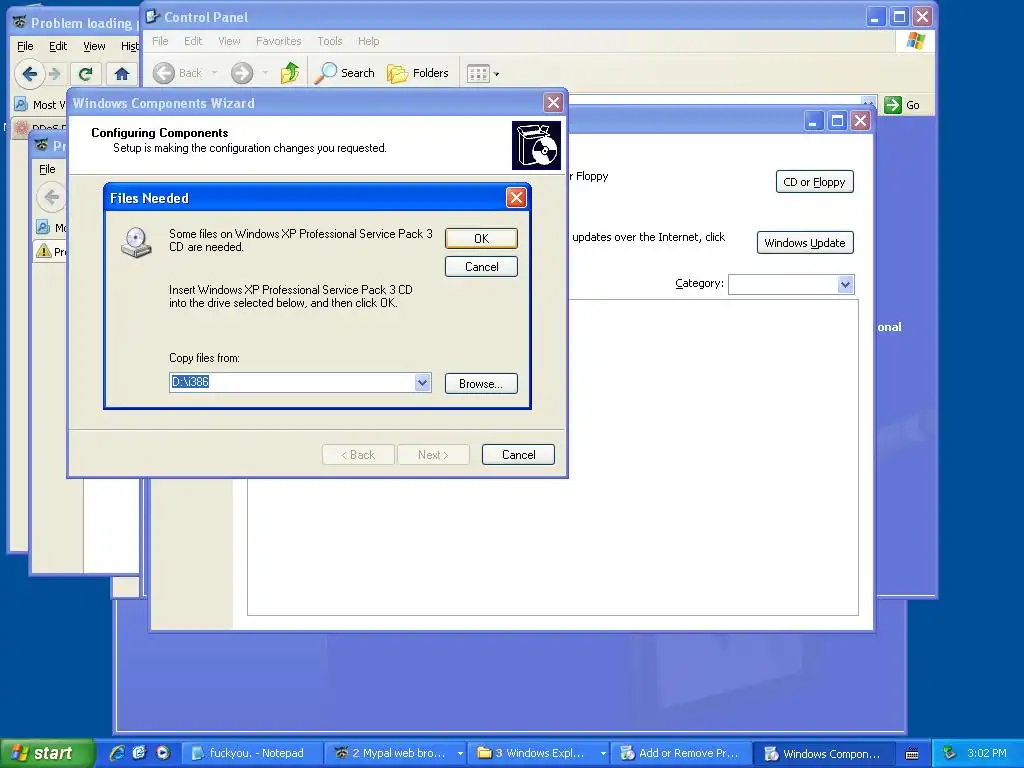Switch to fuckyou. - Notepad taskbar item
Screen dimensions: 1024x768
tap(251, 753)
